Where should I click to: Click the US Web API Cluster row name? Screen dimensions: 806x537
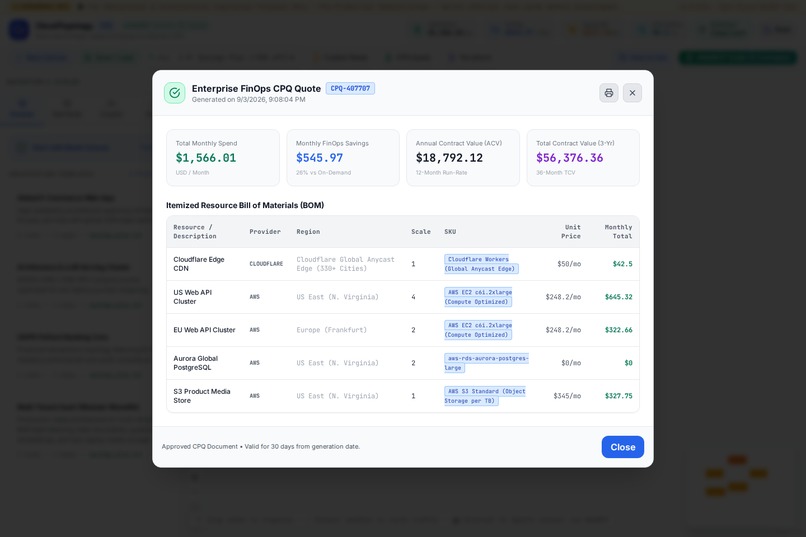coord(193,297)
